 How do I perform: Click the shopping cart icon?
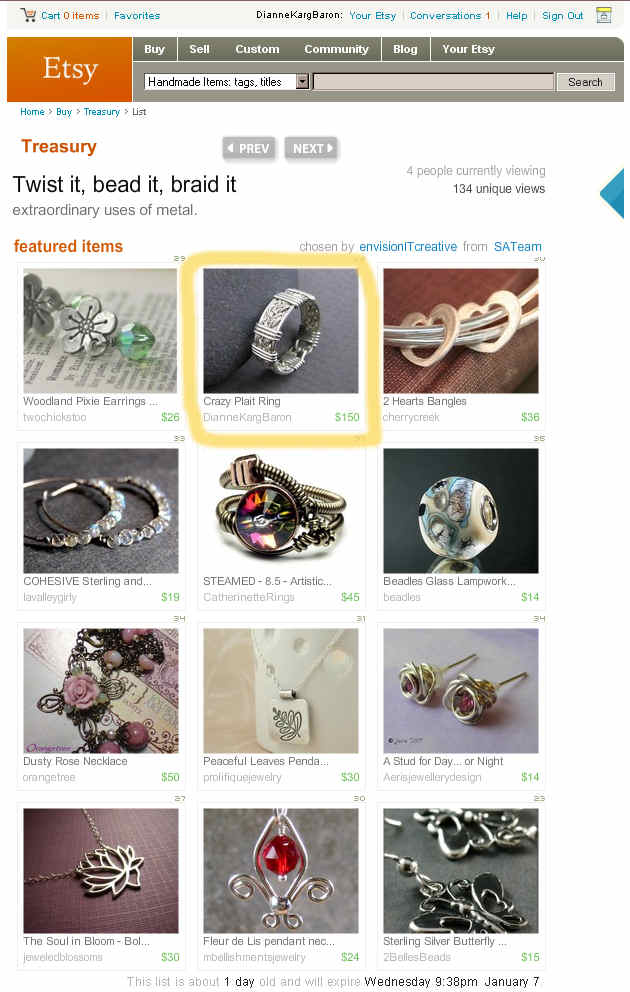pos(28,15)
